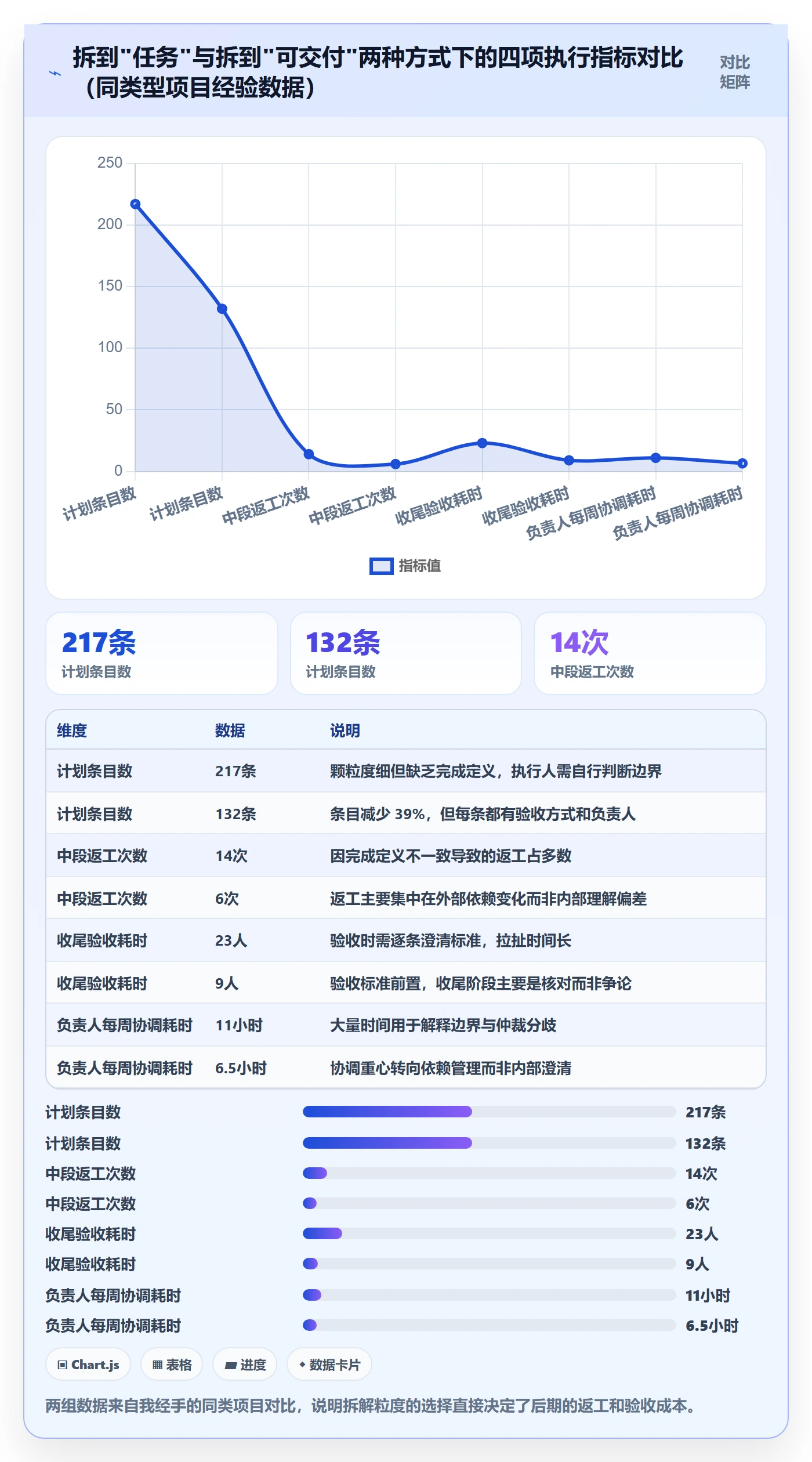812x1462 pixels.
Task: Click the 表格 chip
Action: (172, 1365)
